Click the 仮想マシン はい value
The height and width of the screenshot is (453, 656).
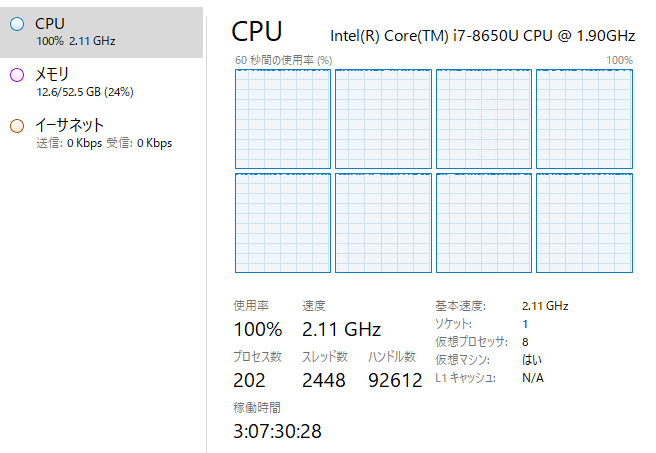point(532,360)
